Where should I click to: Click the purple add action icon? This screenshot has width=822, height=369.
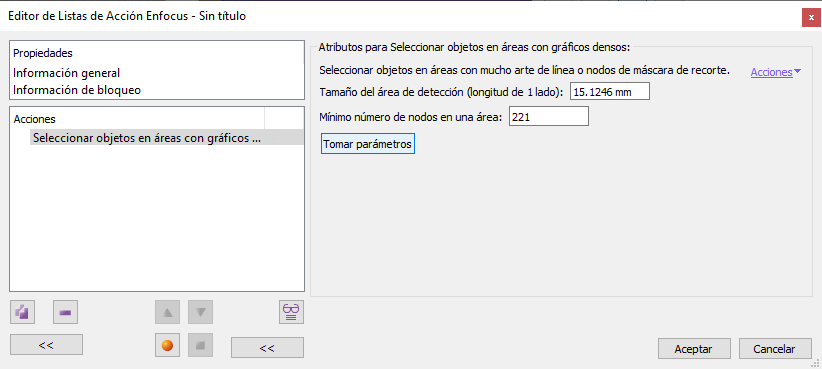(x=23, y=313)
